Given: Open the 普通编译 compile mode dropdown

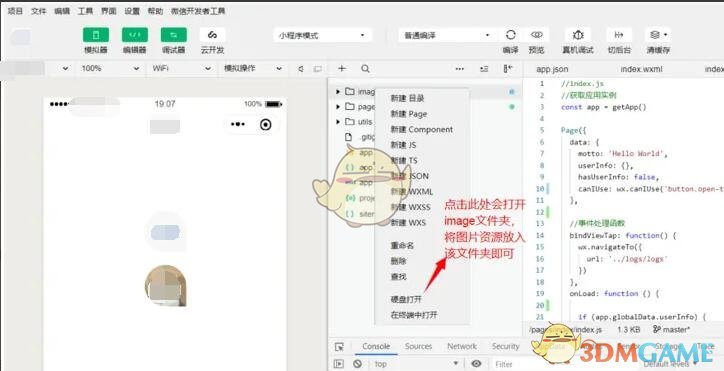Looking at the screenshot, I should [447, 36].
